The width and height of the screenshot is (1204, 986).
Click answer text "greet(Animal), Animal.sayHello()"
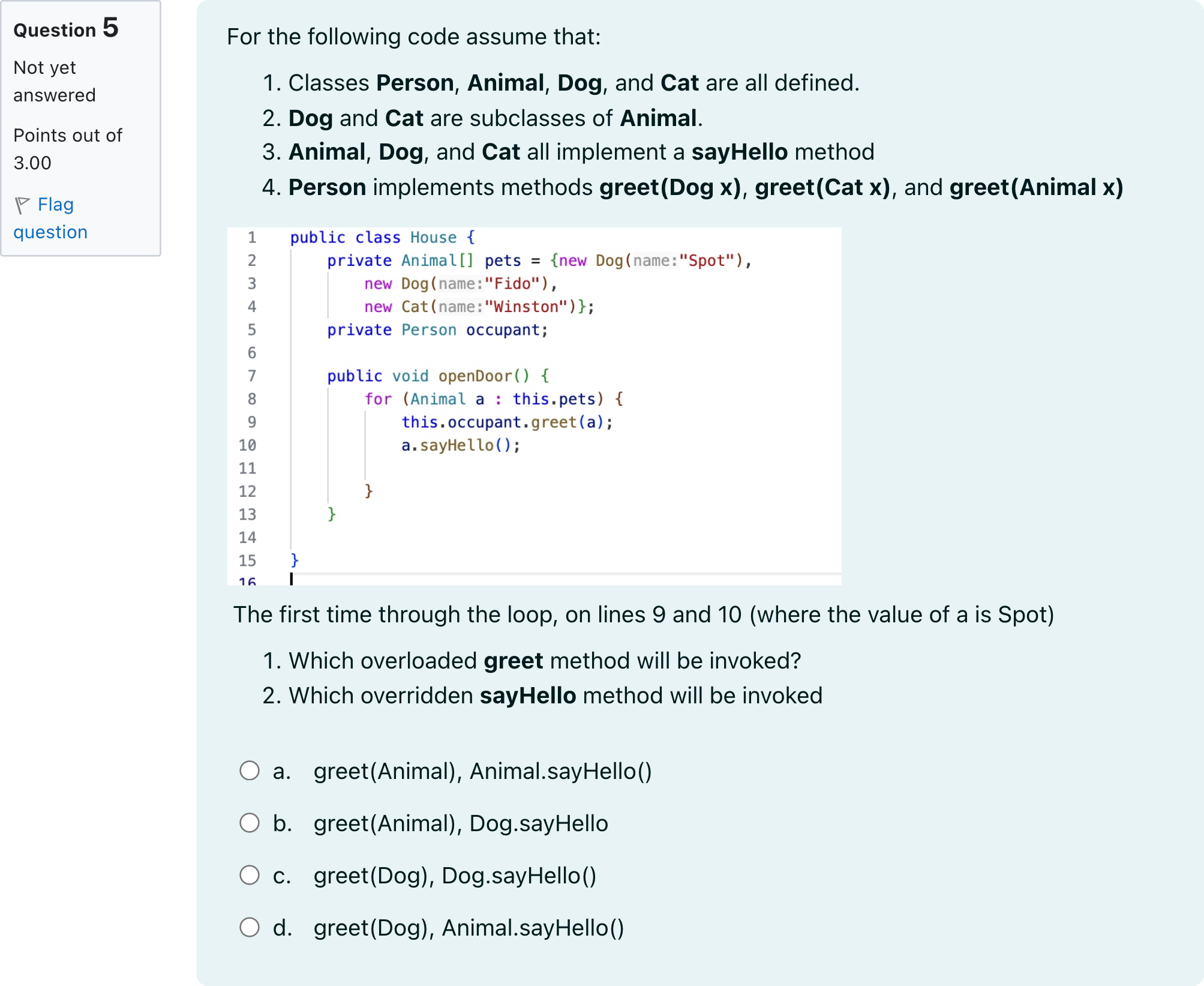coord(482,771)
